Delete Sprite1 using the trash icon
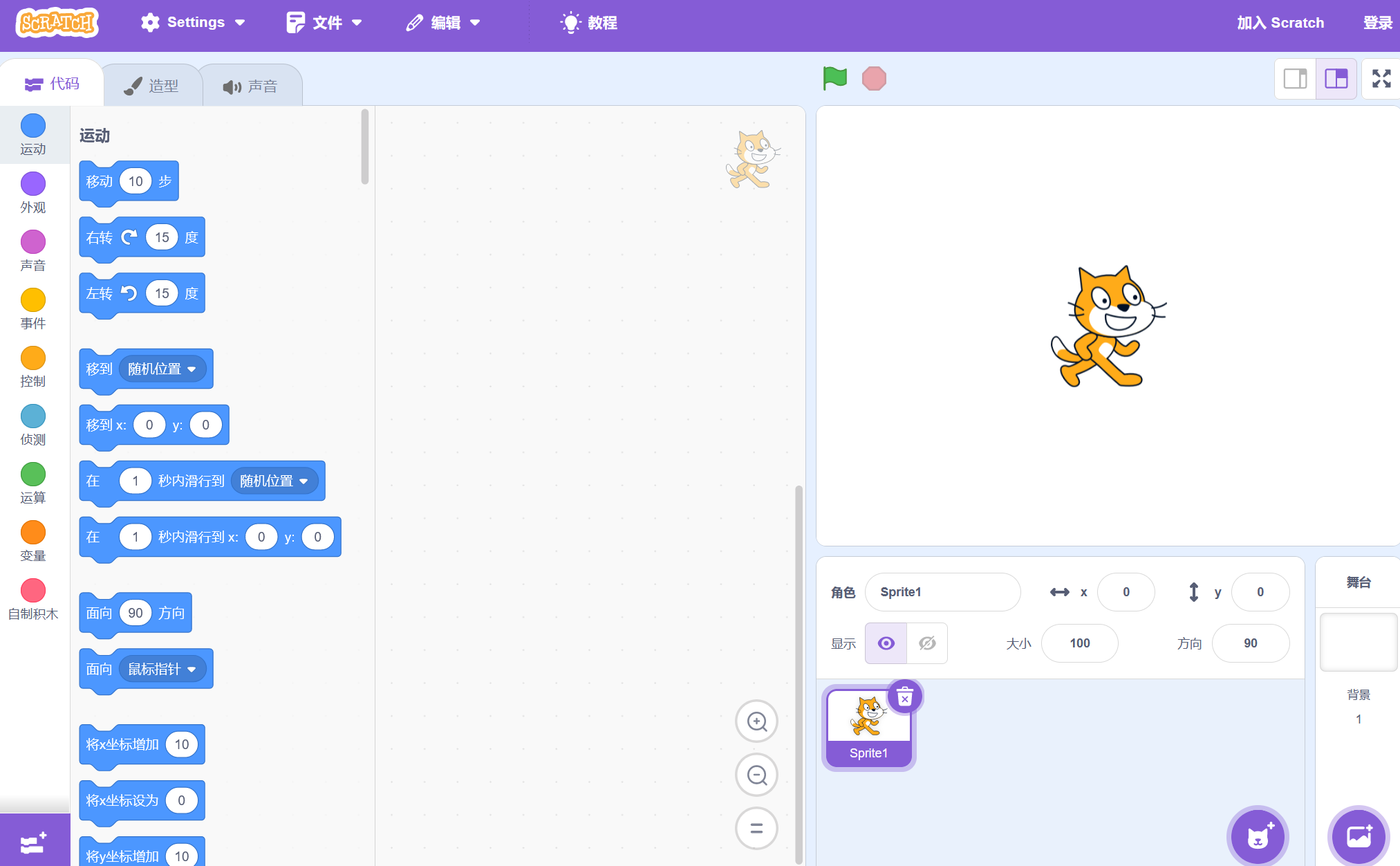 (x=904, y=697)
